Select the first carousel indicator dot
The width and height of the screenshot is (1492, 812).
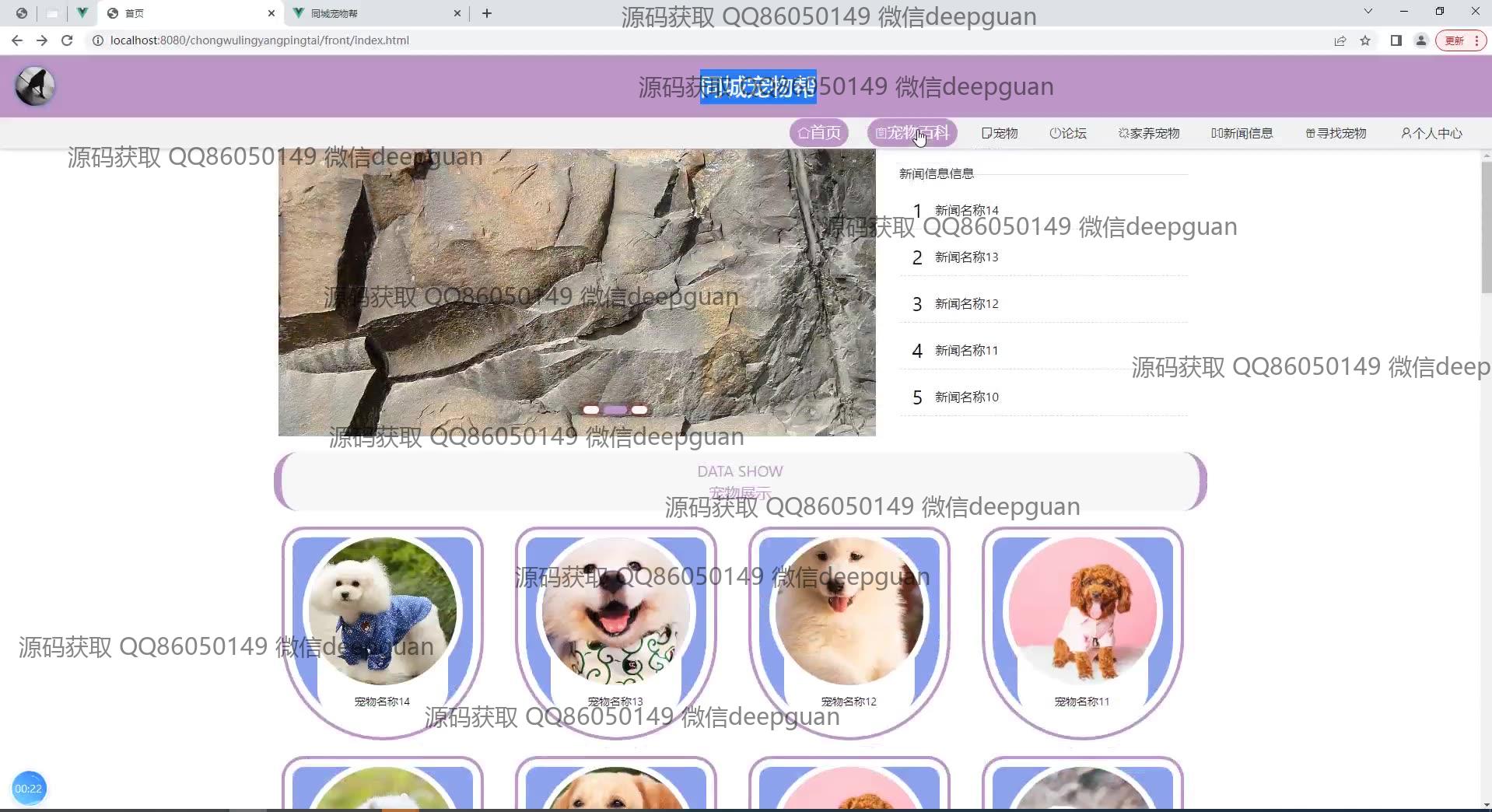tap(591, 410)
